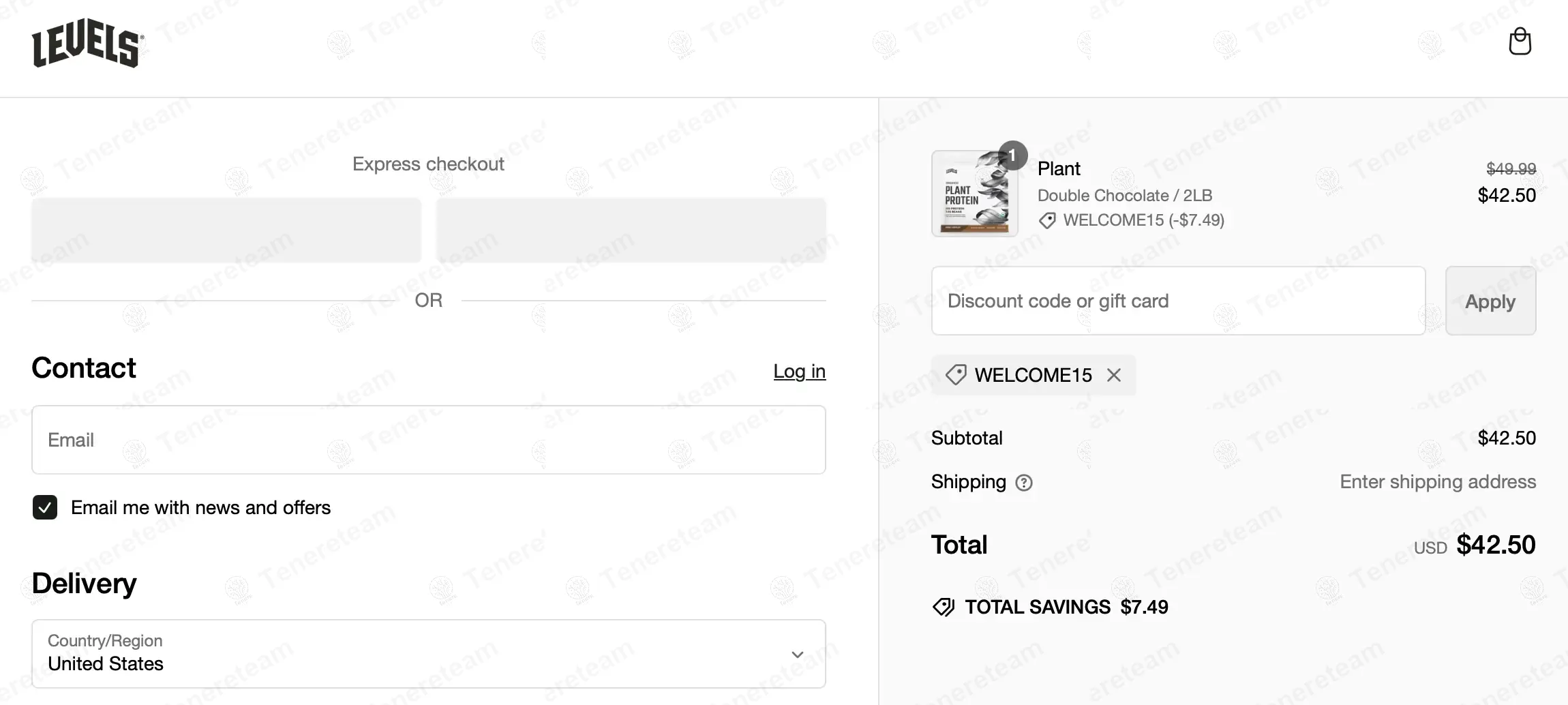This screenshot has height=705, width=1568.
Task: Focus the Email input field
Action: (428, 440)
